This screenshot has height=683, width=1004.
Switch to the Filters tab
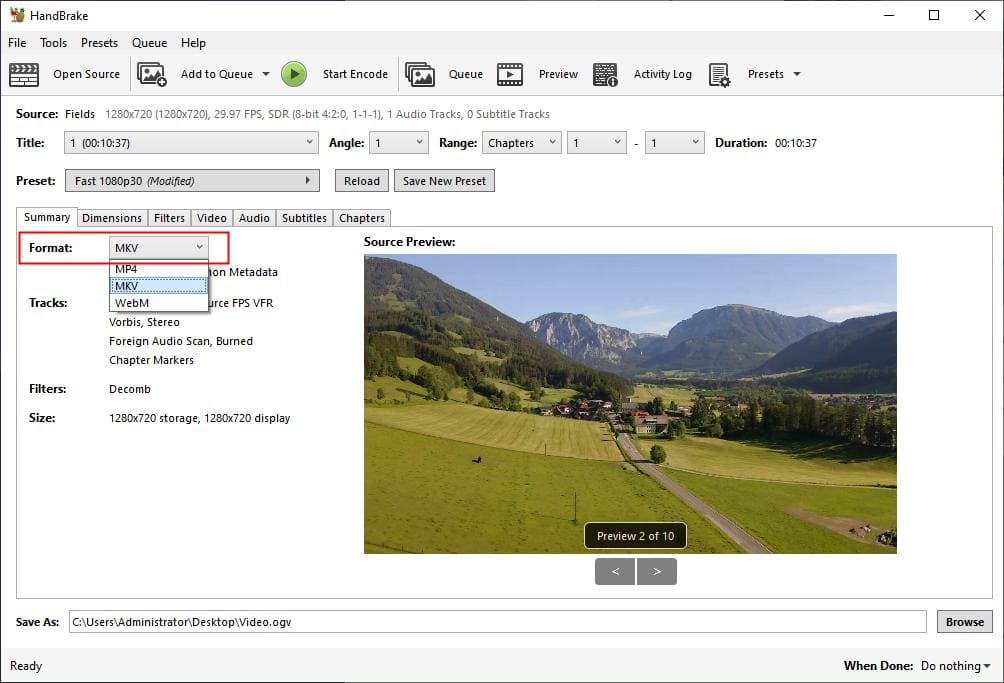(x=169, y=218)
